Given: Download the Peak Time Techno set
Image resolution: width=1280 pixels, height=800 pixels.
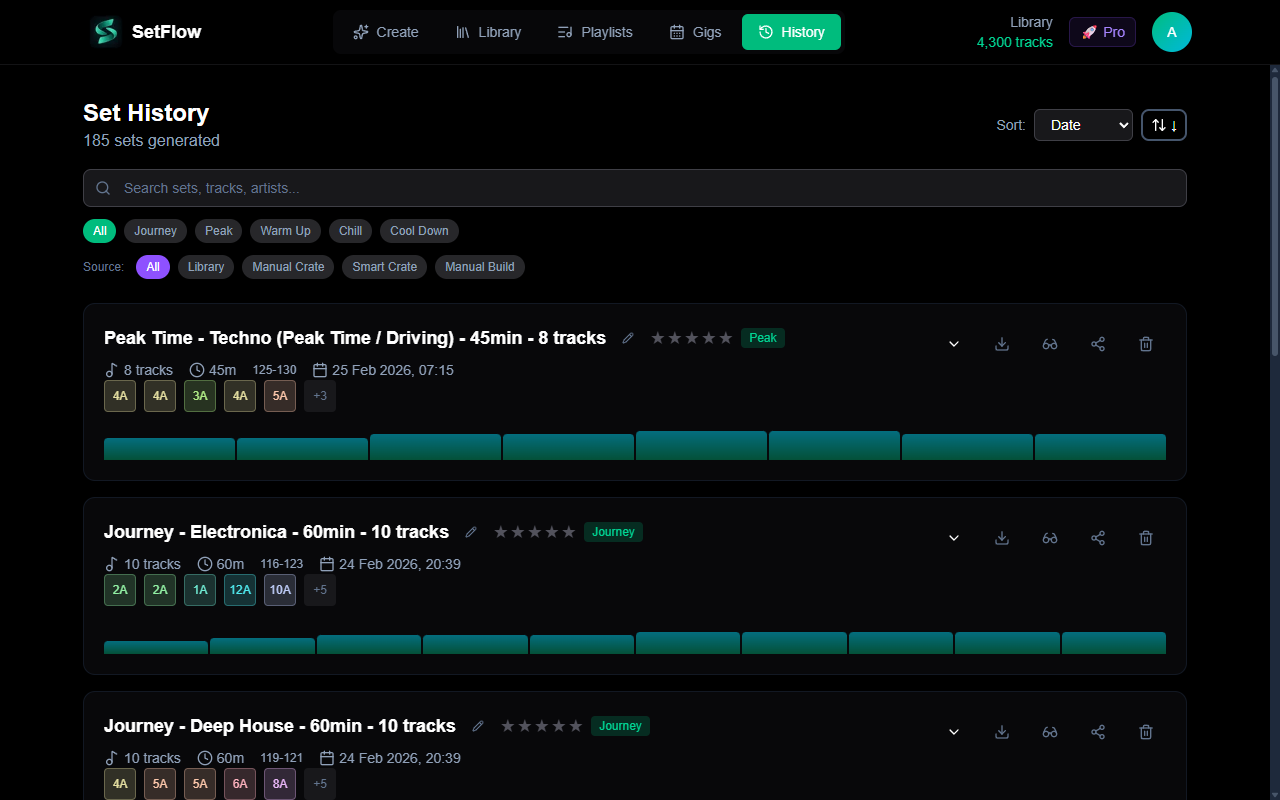Looking at the screenshot, I should (1001, 343).
